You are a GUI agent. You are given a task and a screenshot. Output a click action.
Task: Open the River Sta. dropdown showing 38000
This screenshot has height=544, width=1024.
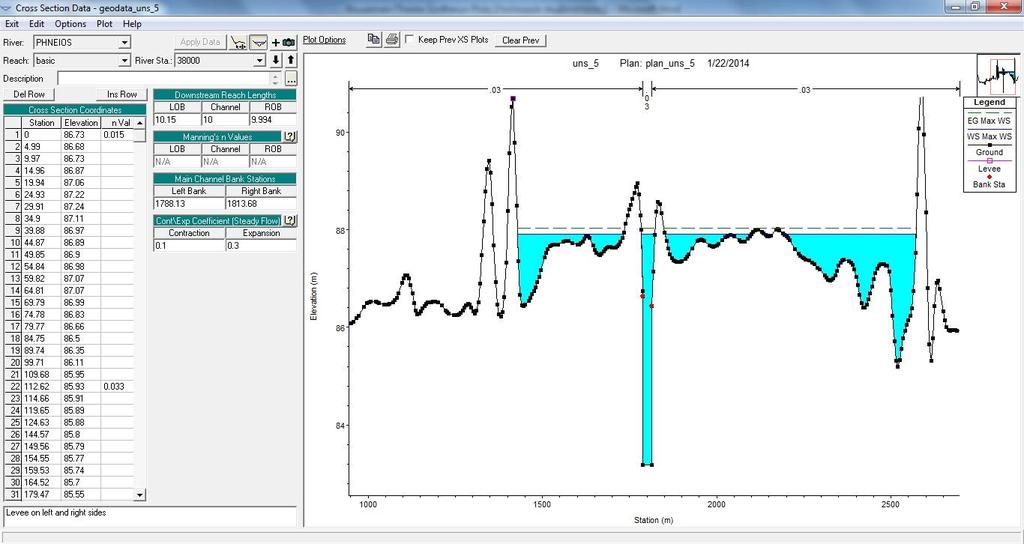(219, 60)
